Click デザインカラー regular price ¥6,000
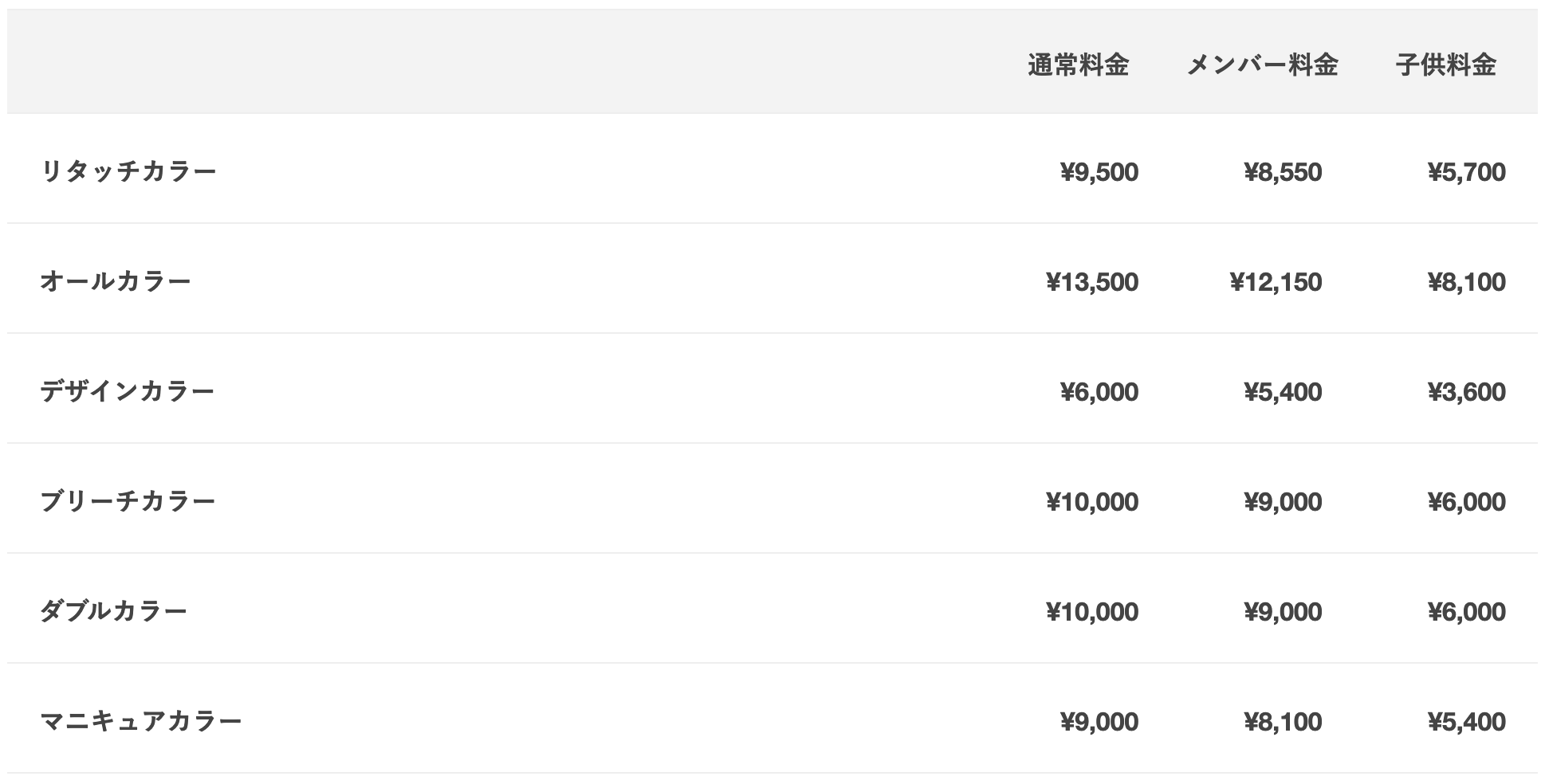This screenshot has height=784, width=1545. click(x=1099, y=392)
